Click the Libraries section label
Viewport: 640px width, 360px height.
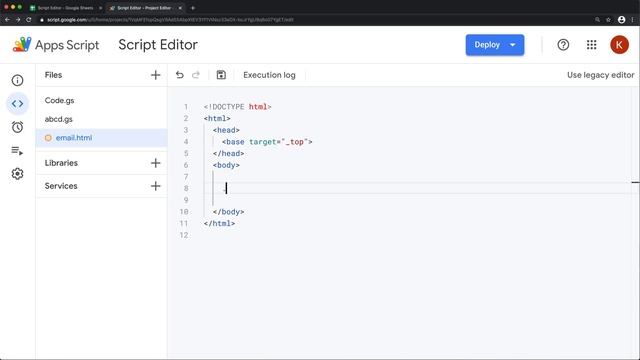(x=61, y=163)
